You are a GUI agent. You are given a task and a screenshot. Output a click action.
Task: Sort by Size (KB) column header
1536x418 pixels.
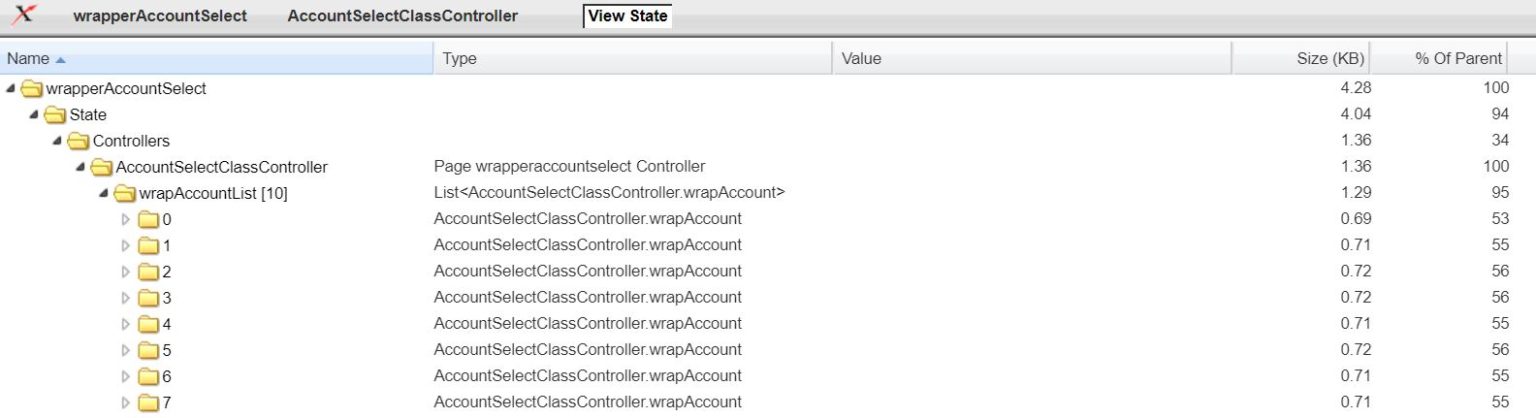1329,59
